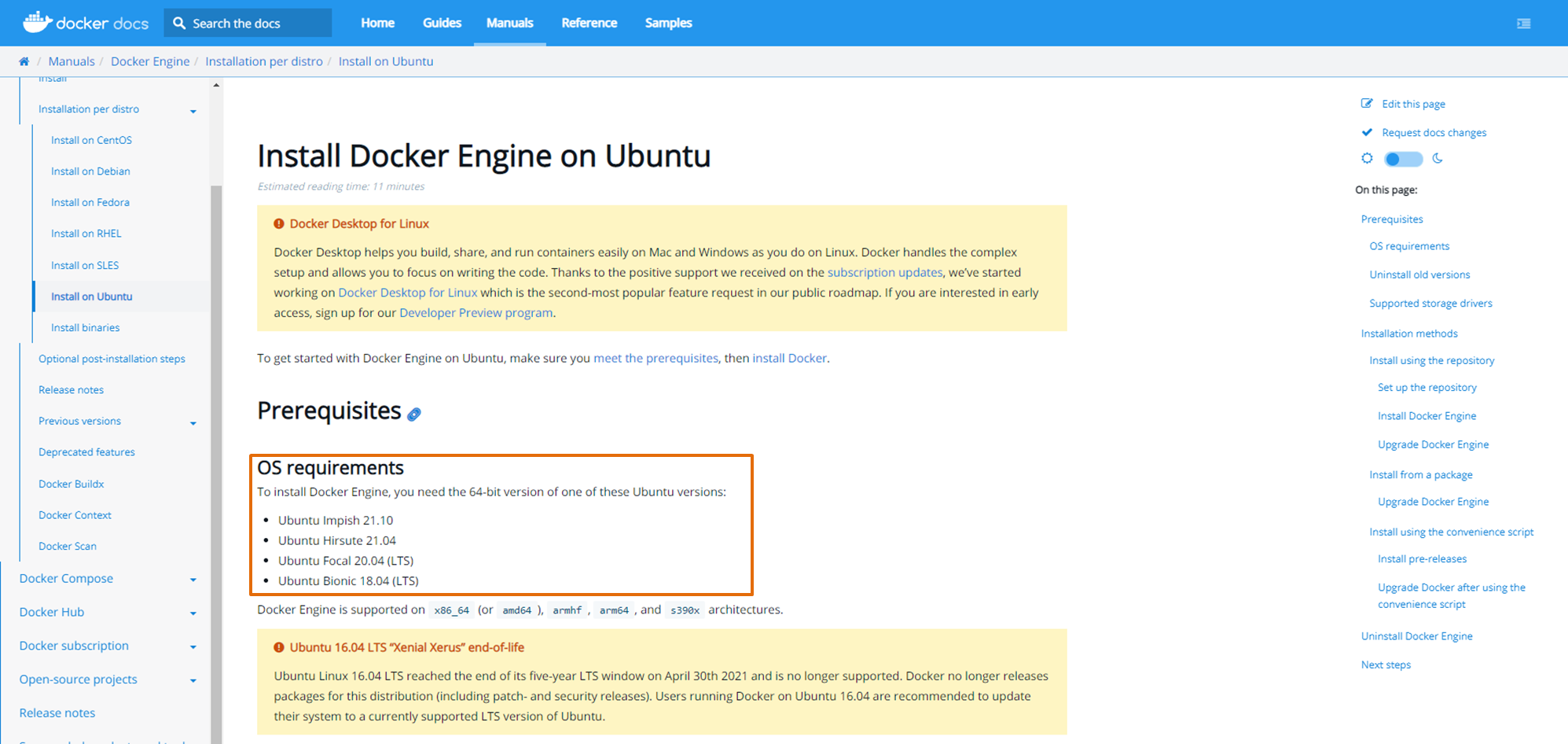Screen dimensions: 1568x744
Task: Click Edit this page link
Action: (1413, 104)
